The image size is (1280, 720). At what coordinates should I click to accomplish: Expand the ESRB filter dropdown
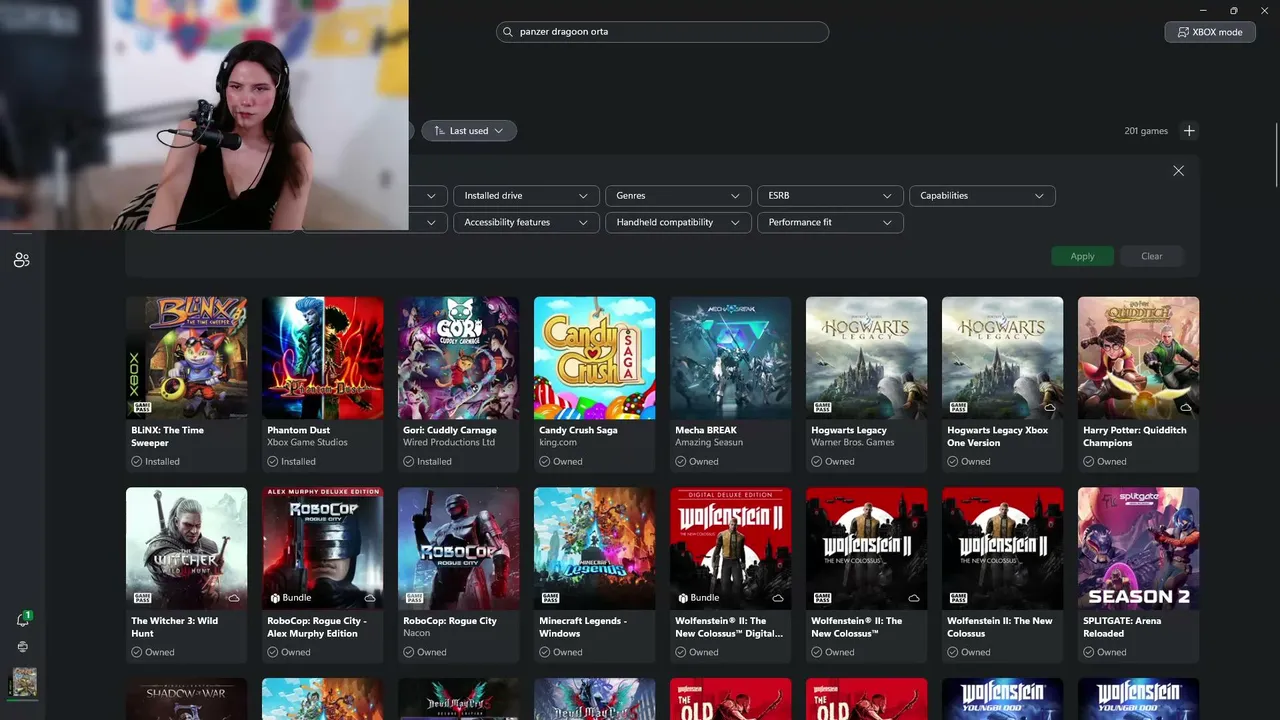[x=830, y=196]
